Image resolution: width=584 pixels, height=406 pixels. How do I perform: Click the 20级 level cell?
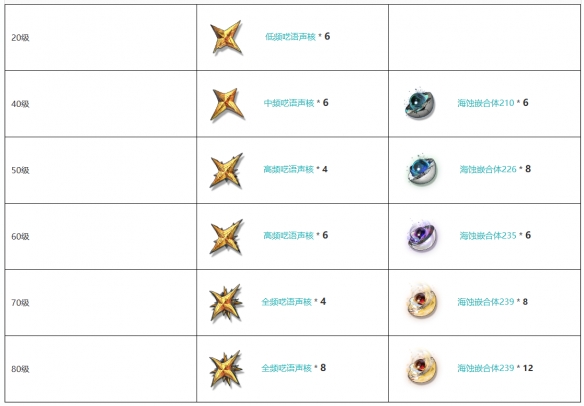click(101, 37)
